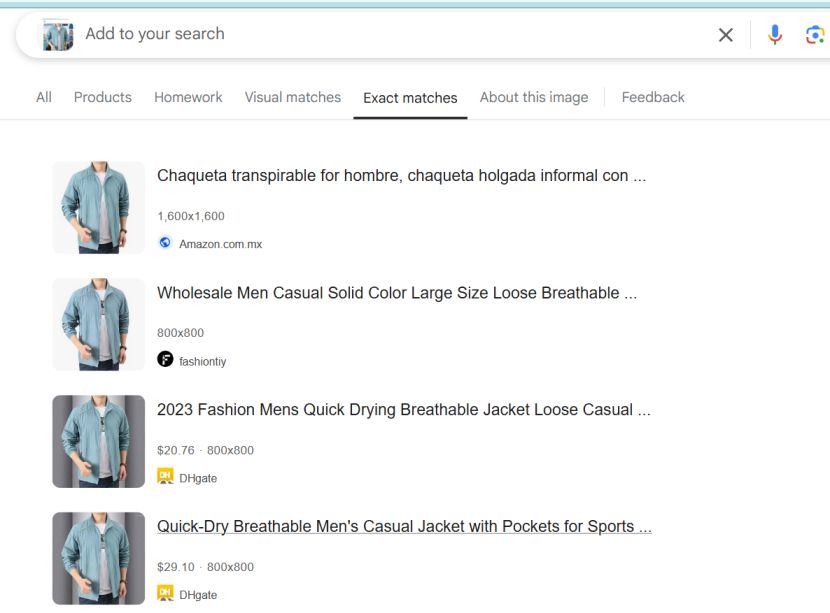Click the voice search microphone icon
This screenshot has width=830, height=613.
click(x=773, y=34)
